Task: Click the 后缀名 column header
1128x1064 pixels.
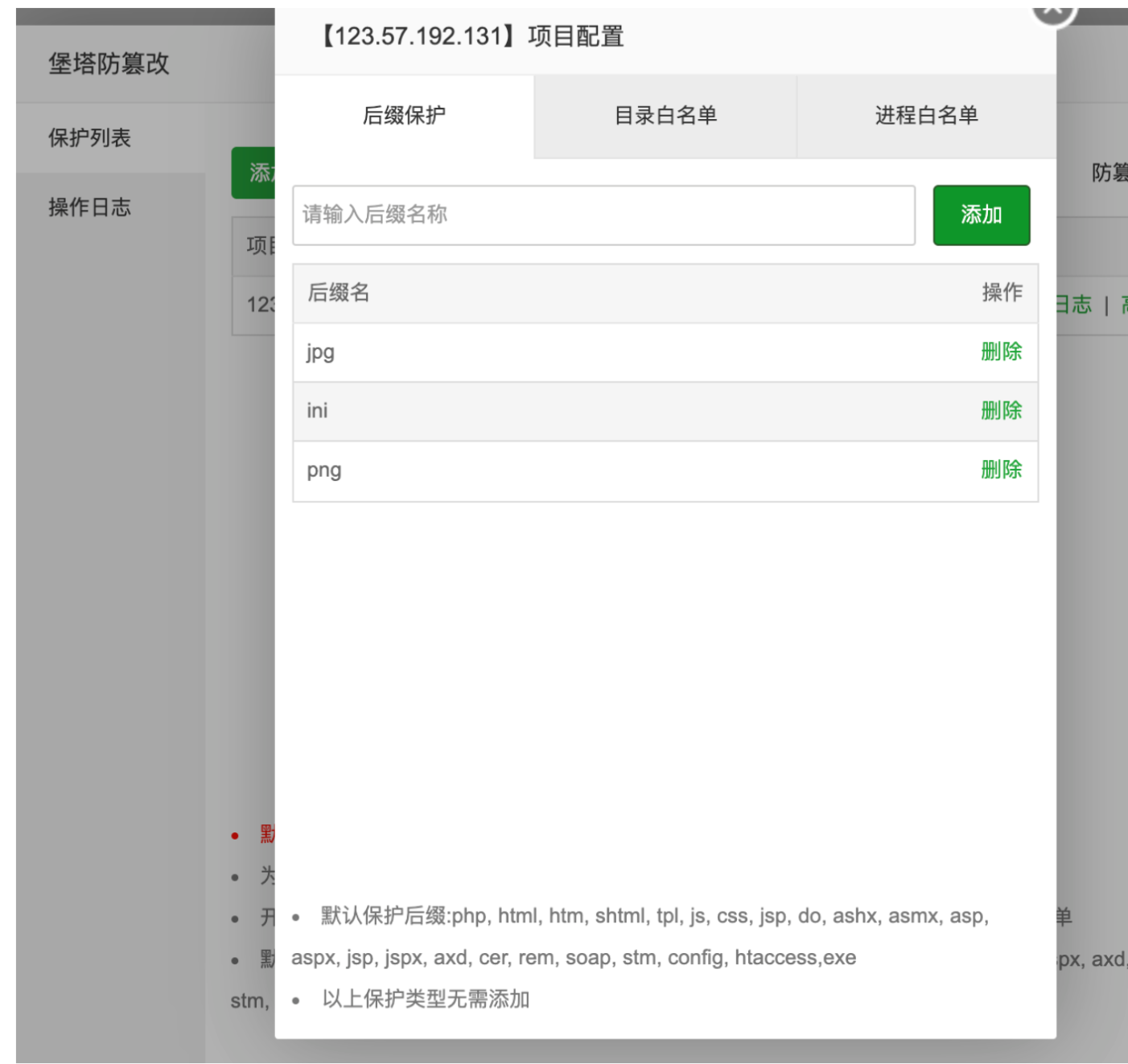Action: coord(339,293)
